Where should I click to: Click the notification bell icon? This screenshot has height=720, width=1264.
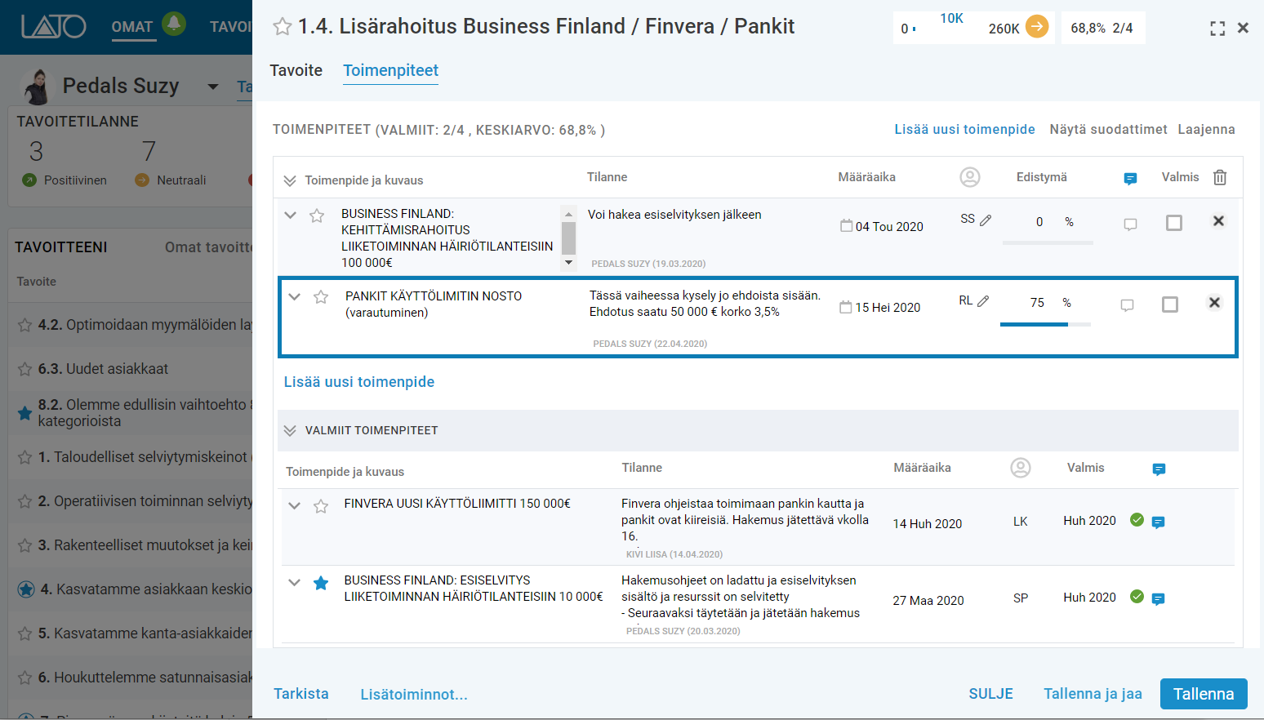tap(175, 23)
